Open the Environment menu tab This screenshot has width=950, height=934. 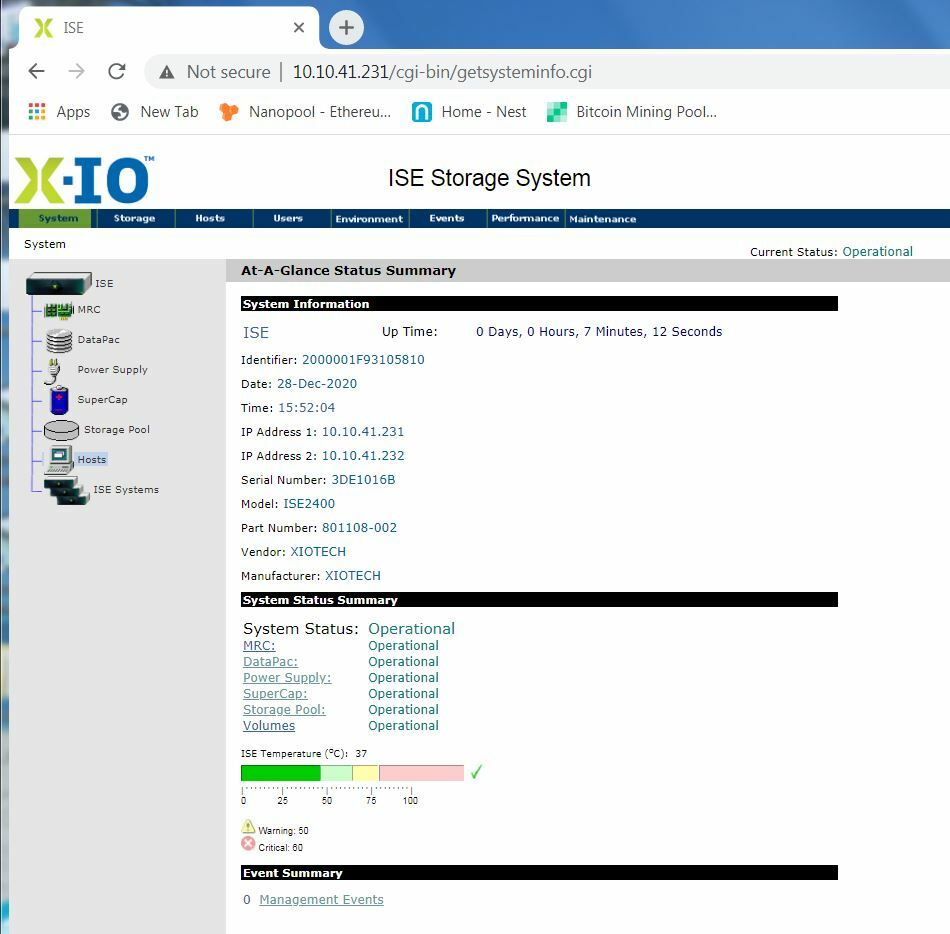370,218
